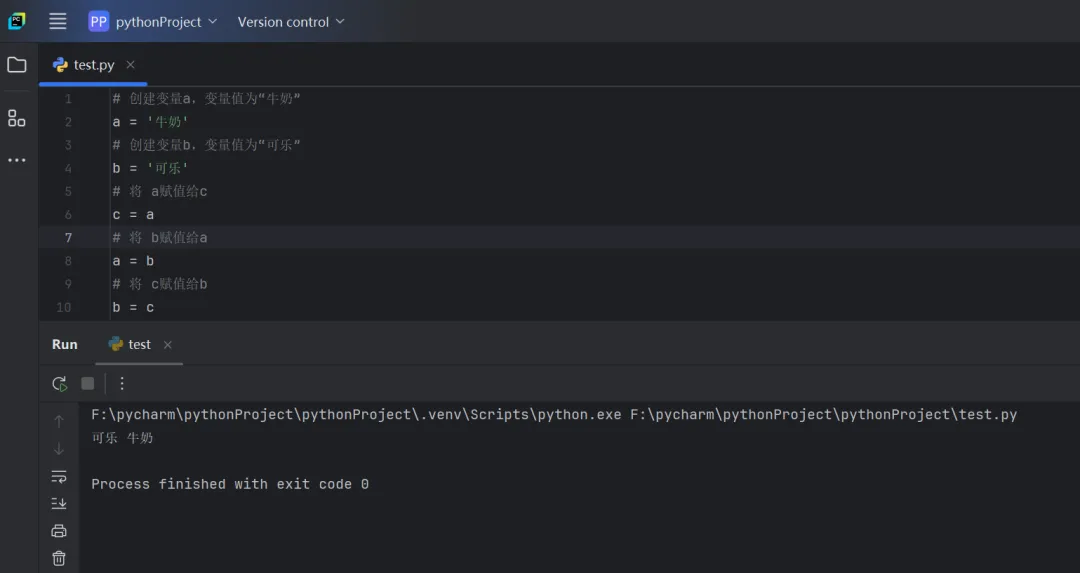Close the test.py editor tab
Viewport: 1080px width, 573px height.
click(x=130, y=65)
